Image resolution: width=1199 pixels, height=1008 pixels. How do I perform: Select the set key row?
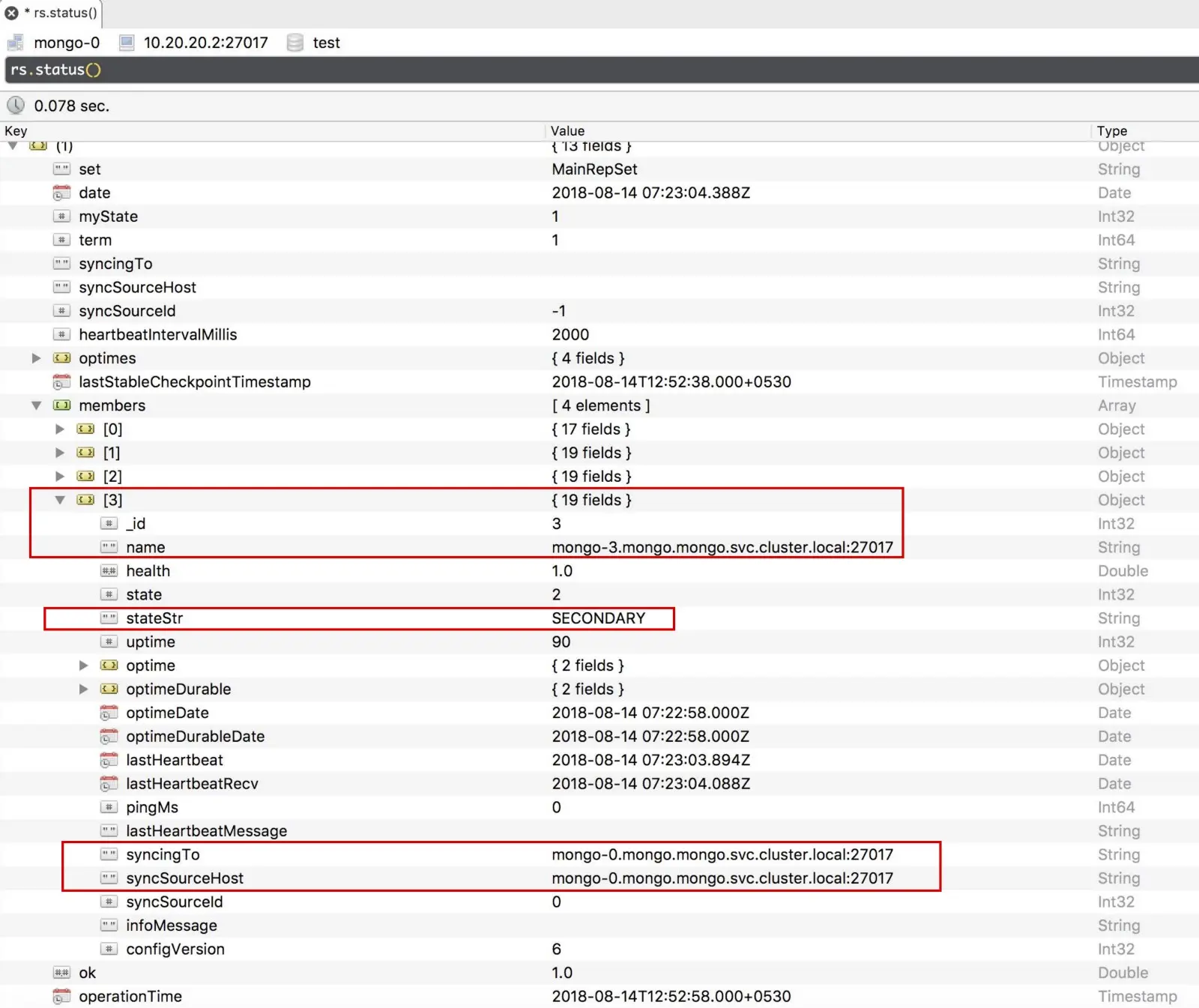pos(599,169)
